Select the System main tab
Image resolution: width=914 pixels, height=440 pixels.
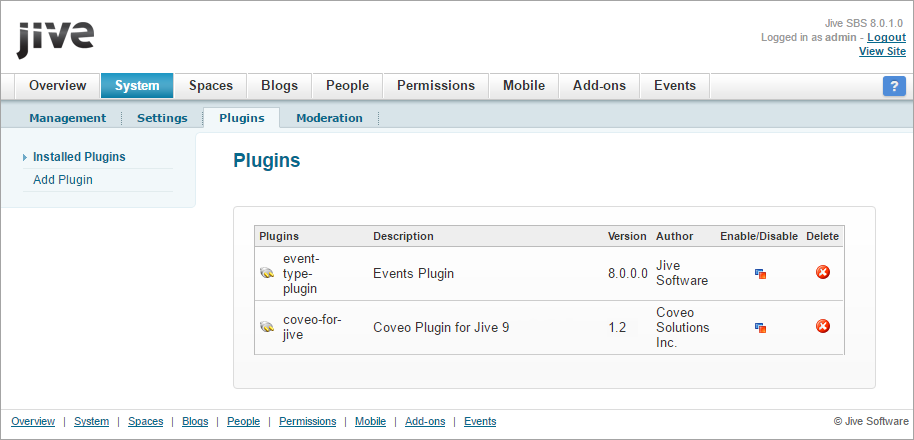[x=137, y=86]
